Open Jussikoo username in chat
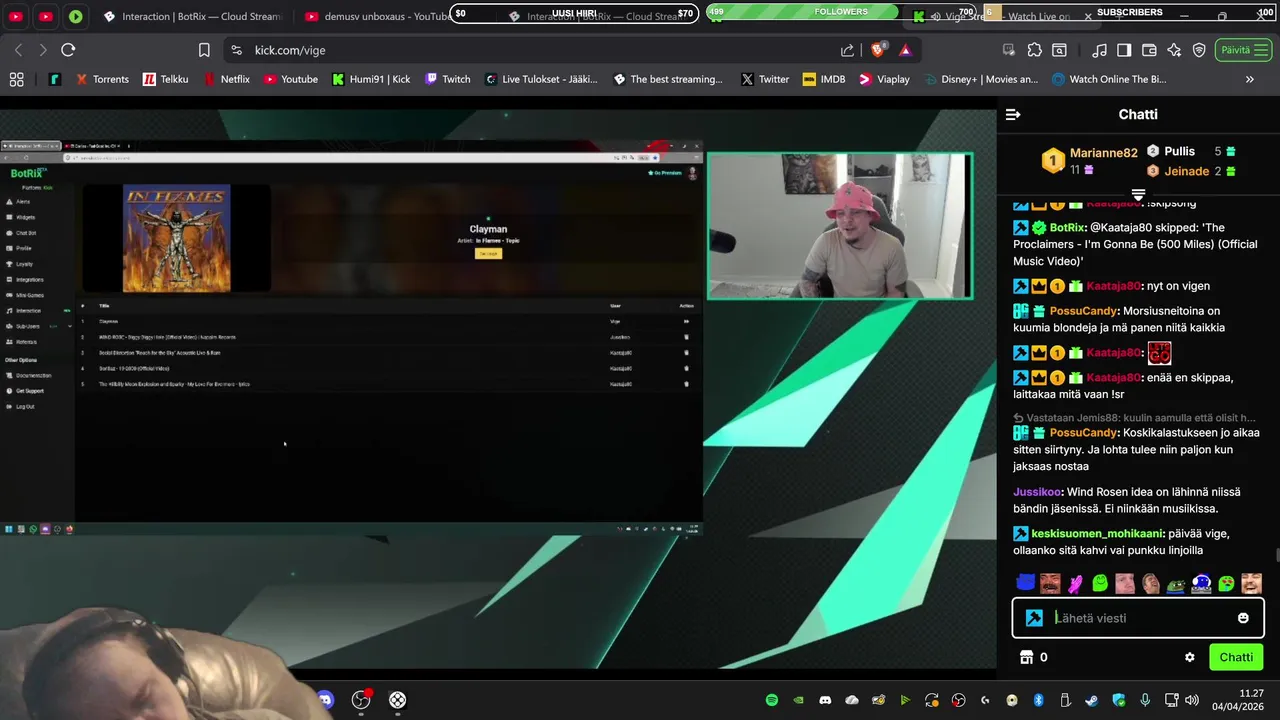The width and height of the screenshot is (1280, 720). click(1037, 492)
